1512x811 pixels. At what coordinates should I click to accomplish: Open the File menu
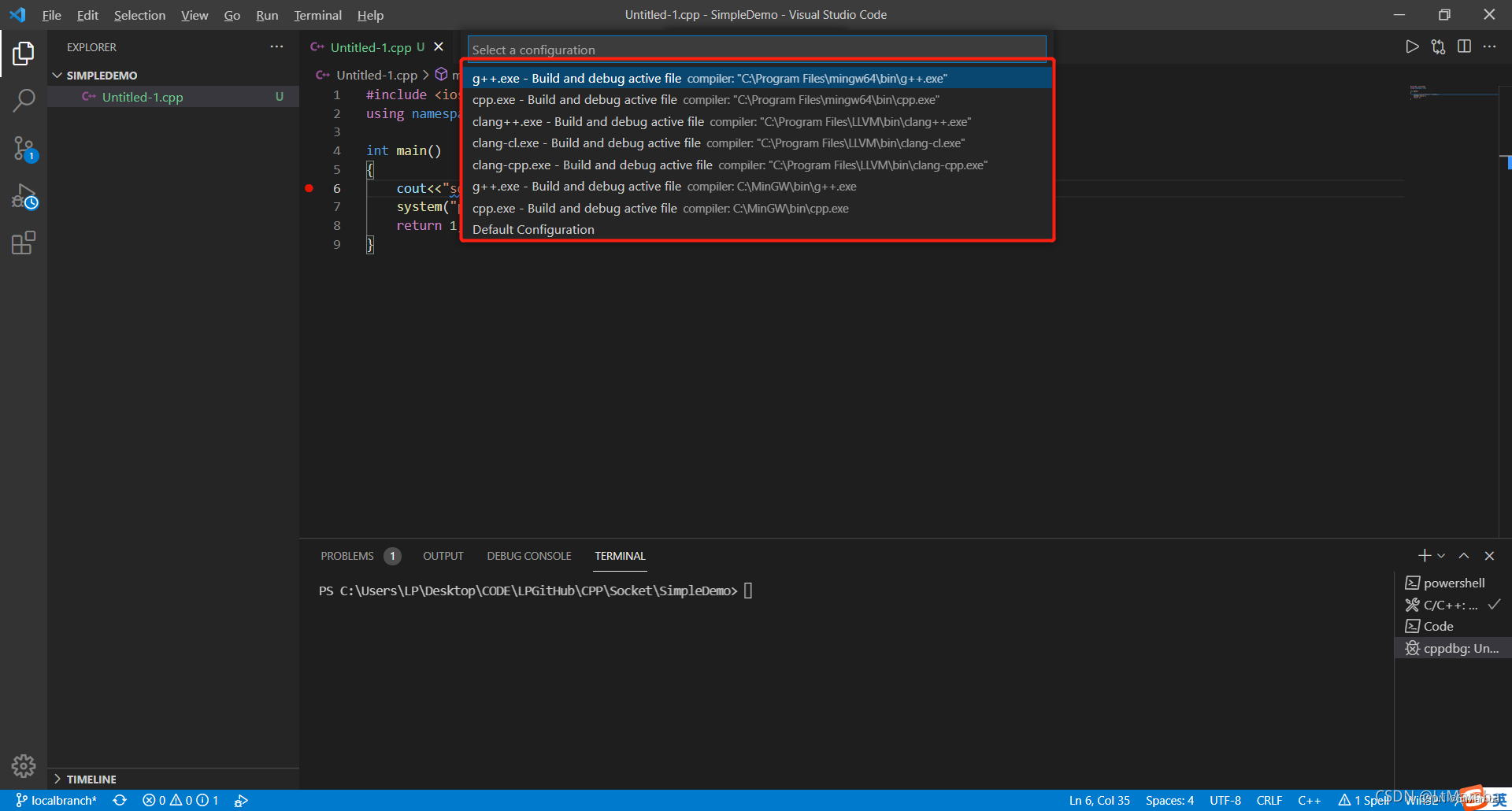[x=51, y=15]
